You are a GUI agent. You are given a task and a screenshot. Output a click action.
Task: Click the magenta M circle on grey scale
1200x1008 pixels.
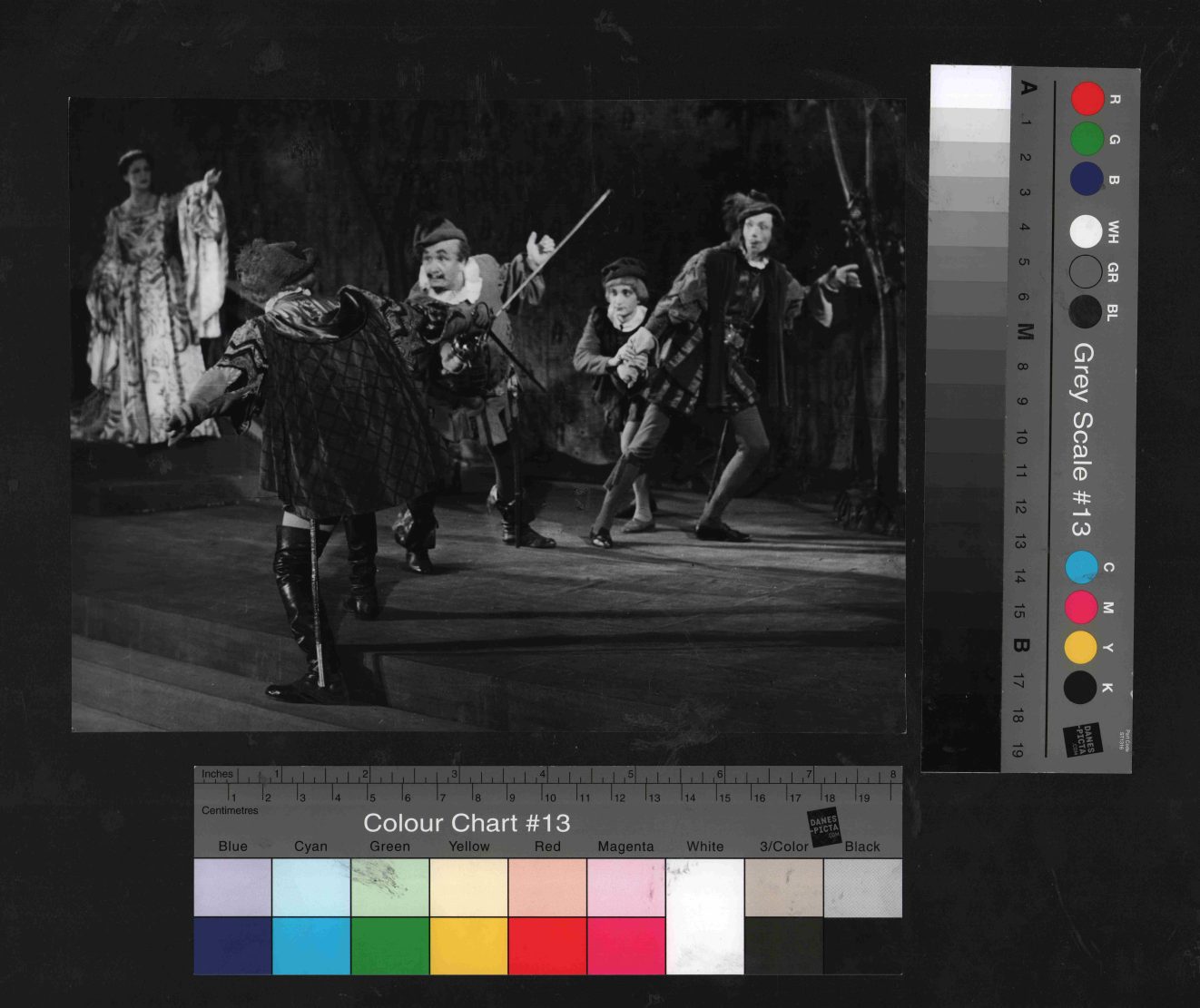1081,608
